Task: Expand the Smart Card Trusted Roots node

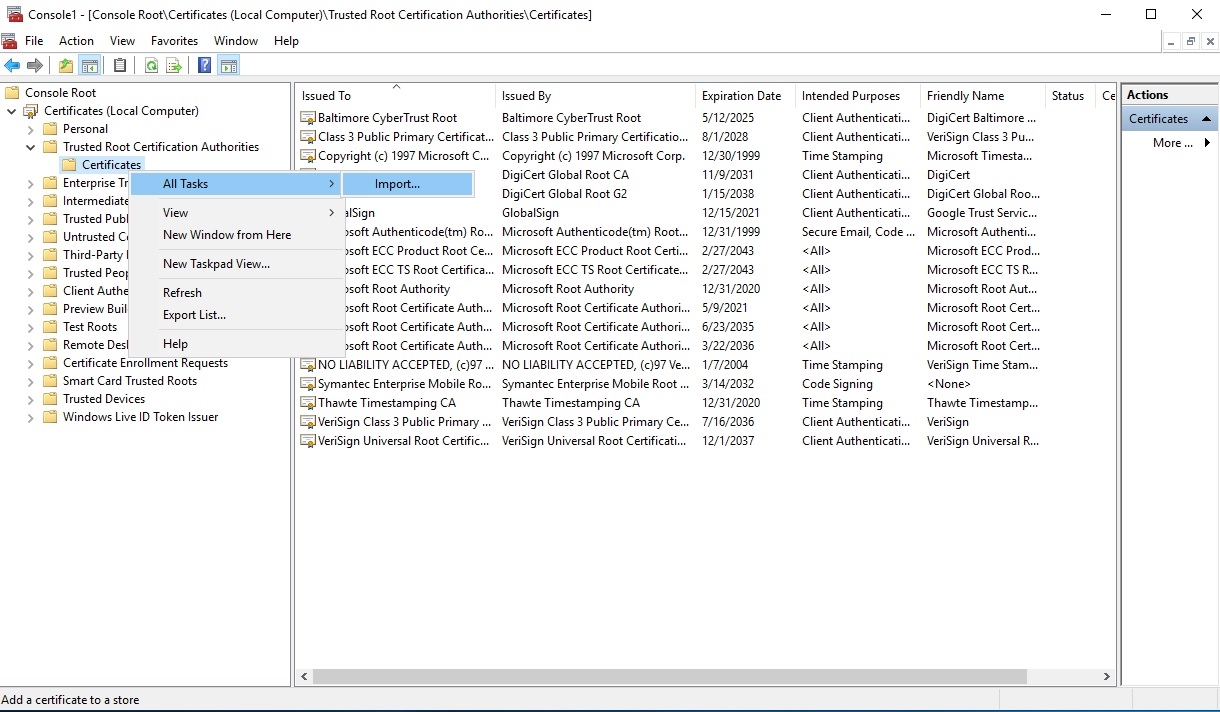Action: pos(30,381)
